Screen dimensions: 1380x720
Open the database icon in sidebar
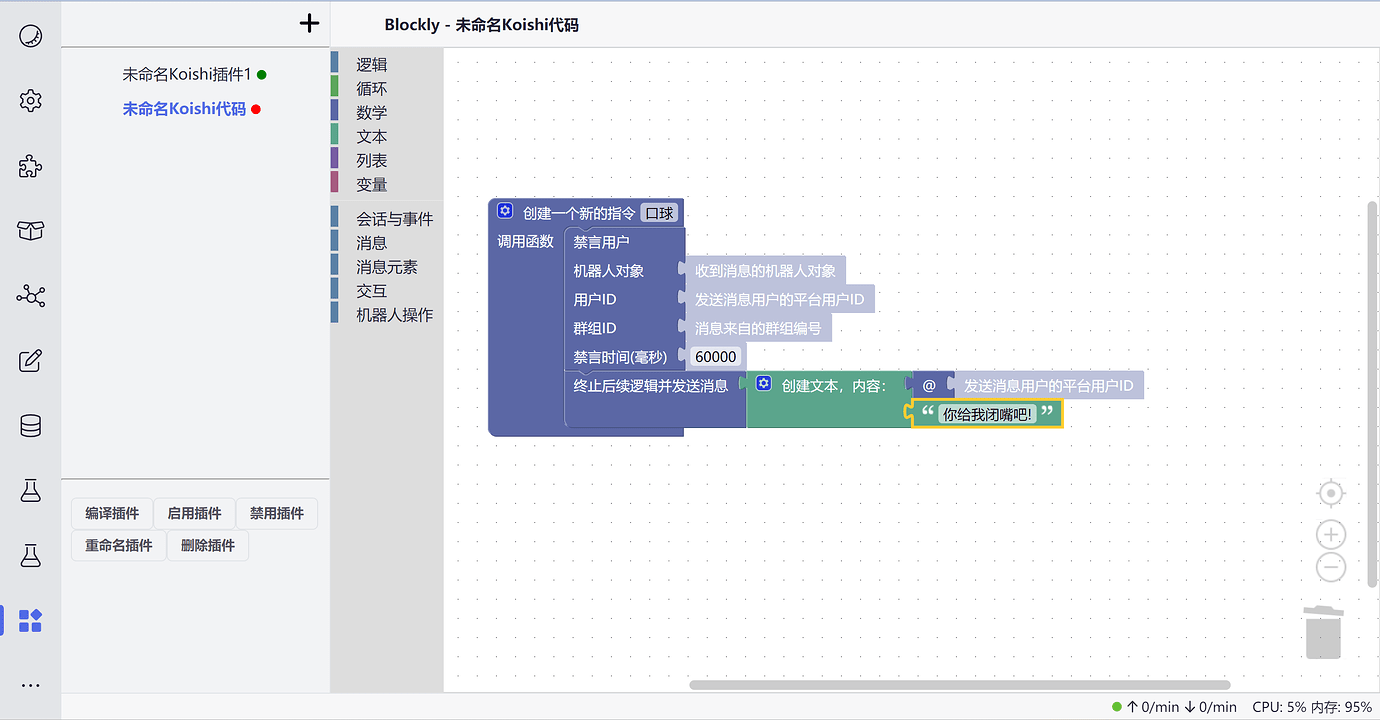31,426
